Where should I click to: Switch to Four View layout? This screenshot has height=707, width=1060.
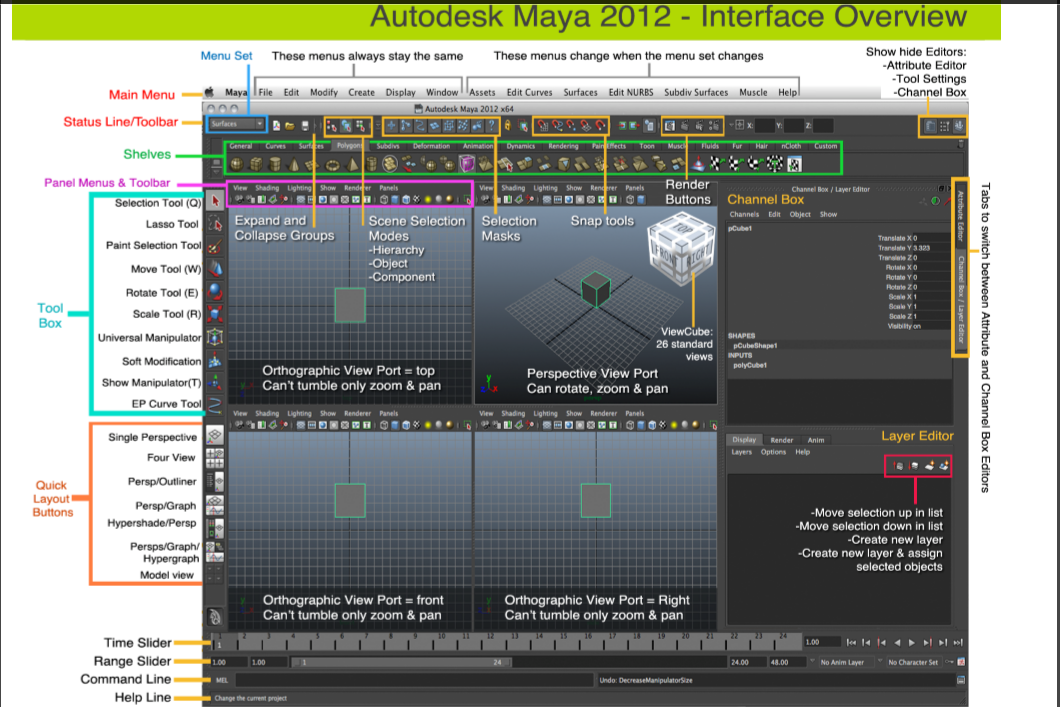point(215,458)
